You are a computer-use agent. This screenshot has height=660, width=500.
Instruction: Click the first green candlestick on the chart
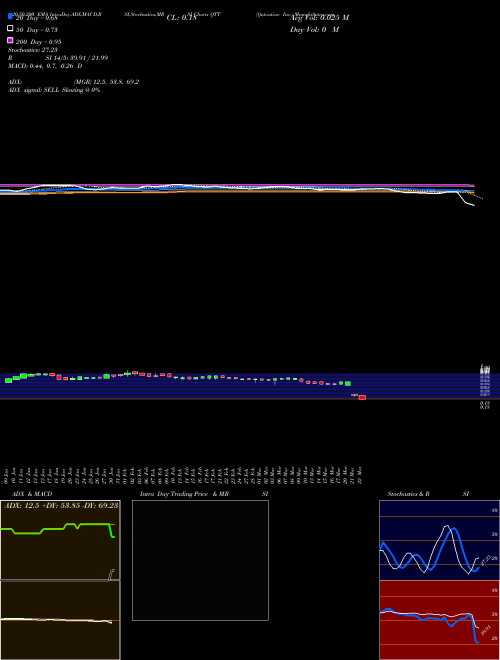[x=8, y=380]
